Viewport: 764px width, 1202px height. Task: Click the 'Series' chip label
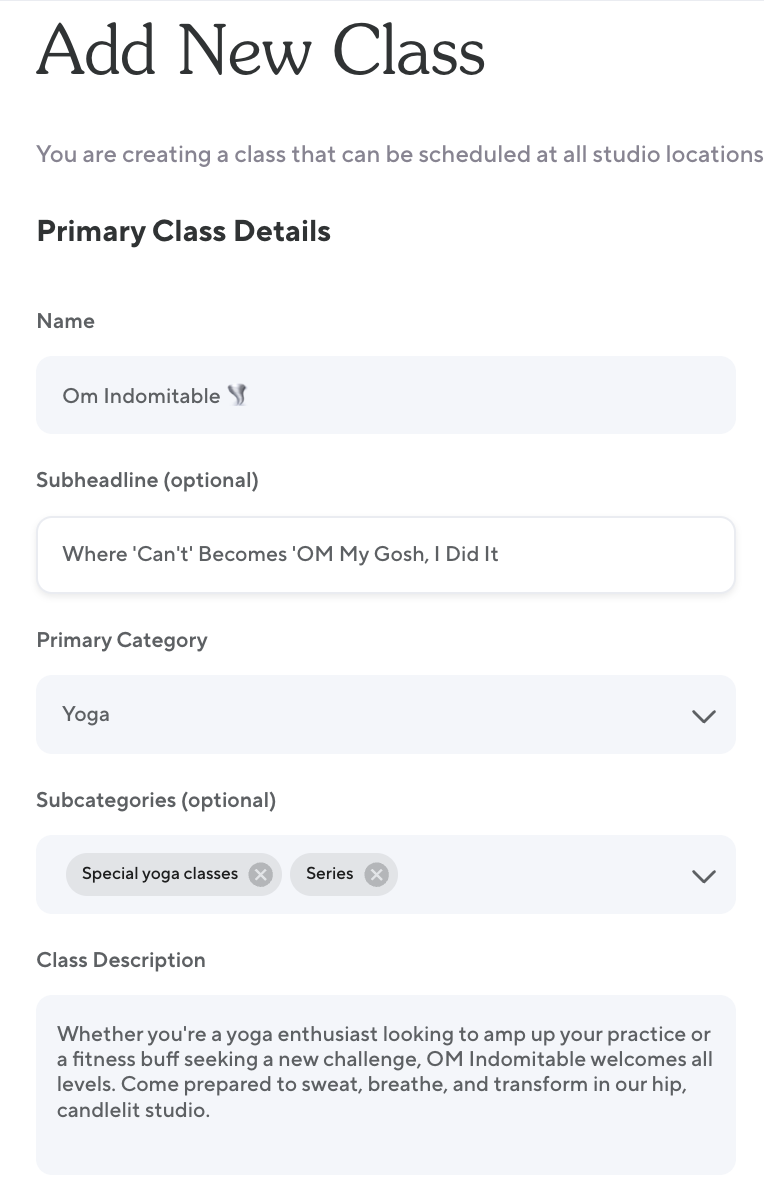coord(330,874)
